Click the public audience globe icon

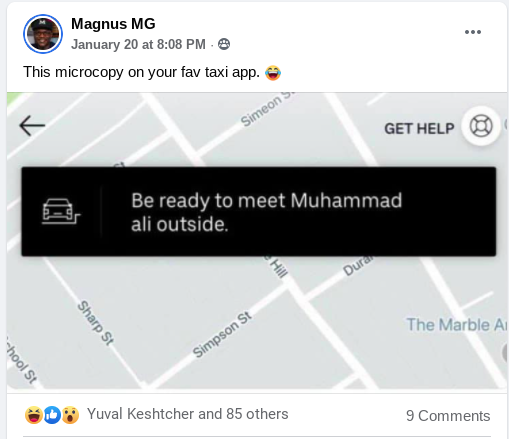(x=224, y=44)
